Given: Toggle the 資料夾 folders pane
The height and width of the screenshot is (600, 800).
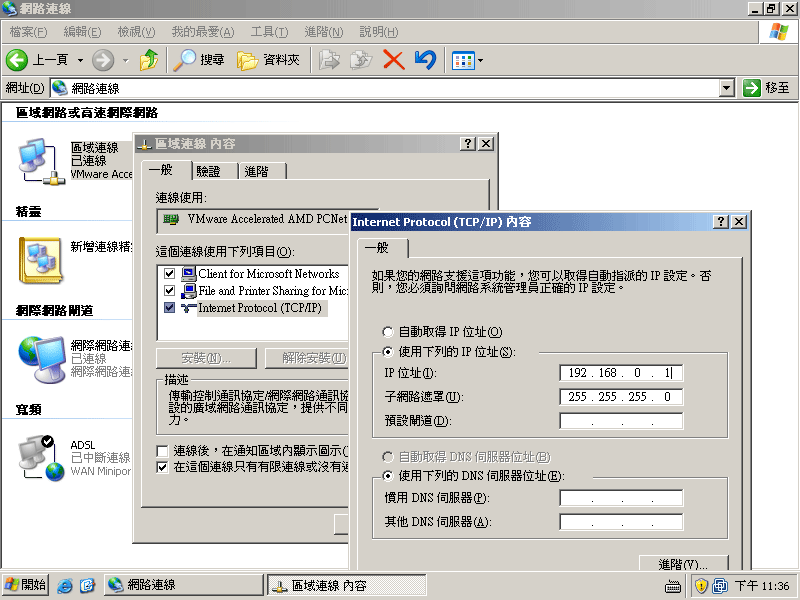Looking at the screenshot, I should tap(268, 60).
